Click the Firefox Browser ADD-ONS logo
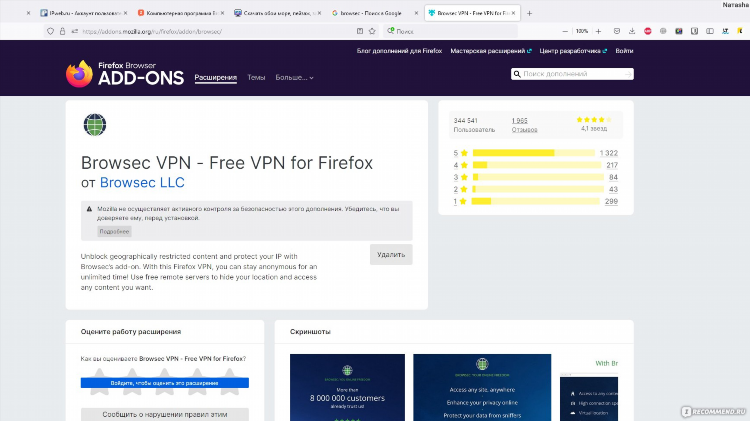 (x=125, y=73)
